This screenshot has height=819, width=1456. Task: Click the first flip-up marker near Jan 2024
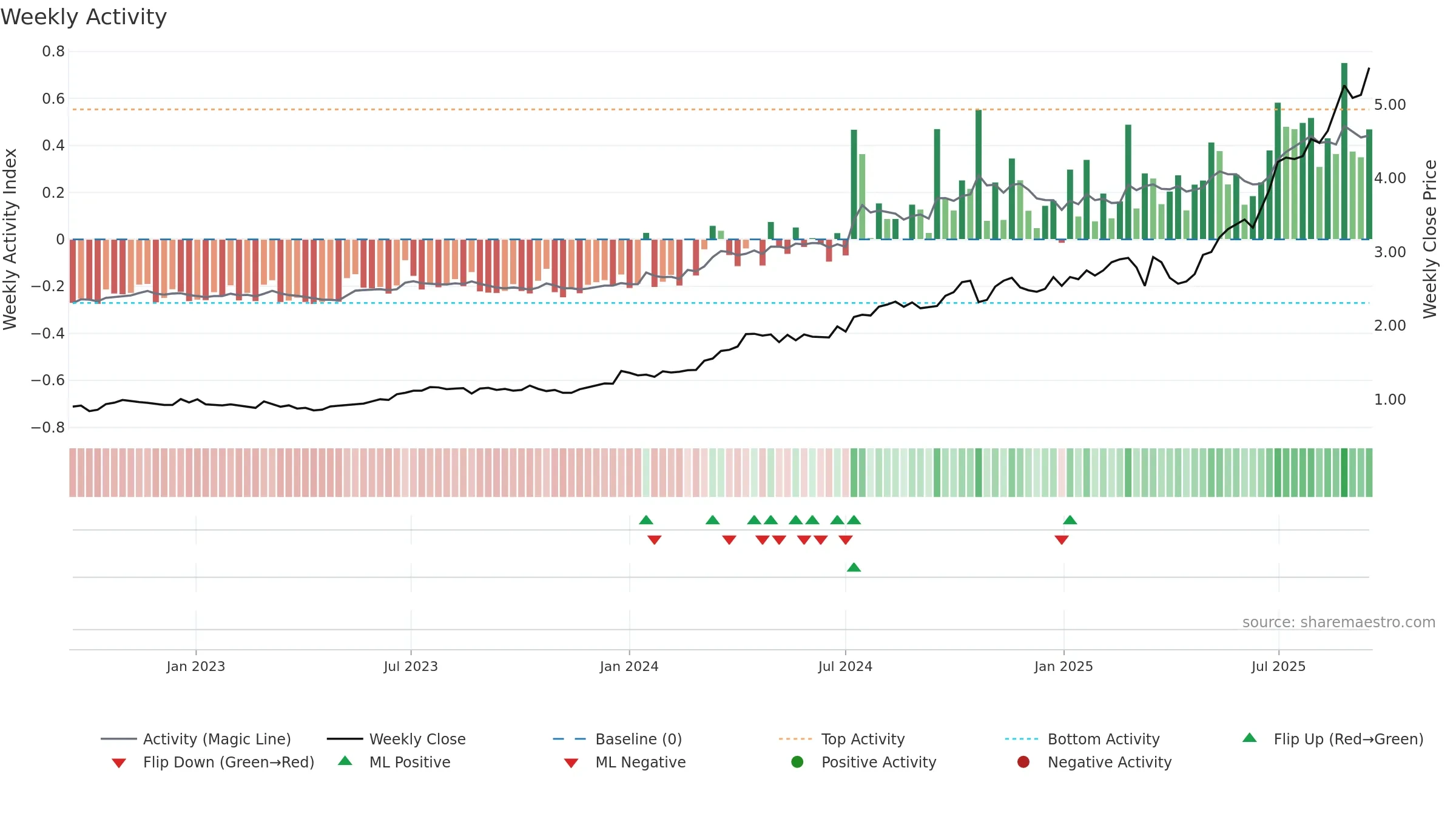coord(646,520)
